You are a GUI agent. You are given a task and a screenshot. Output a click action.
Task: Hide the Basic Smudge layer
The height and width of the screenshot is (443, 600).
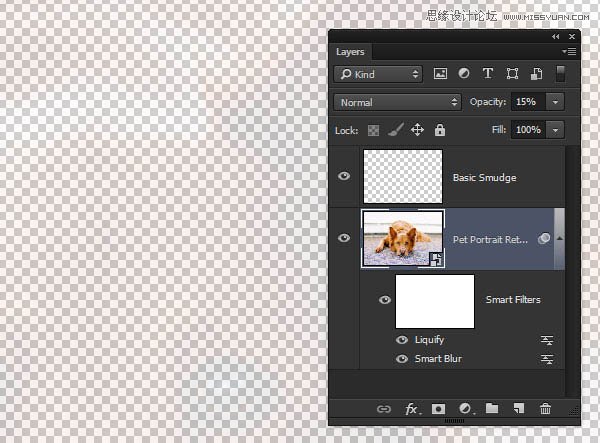click(x=344, y=176)
